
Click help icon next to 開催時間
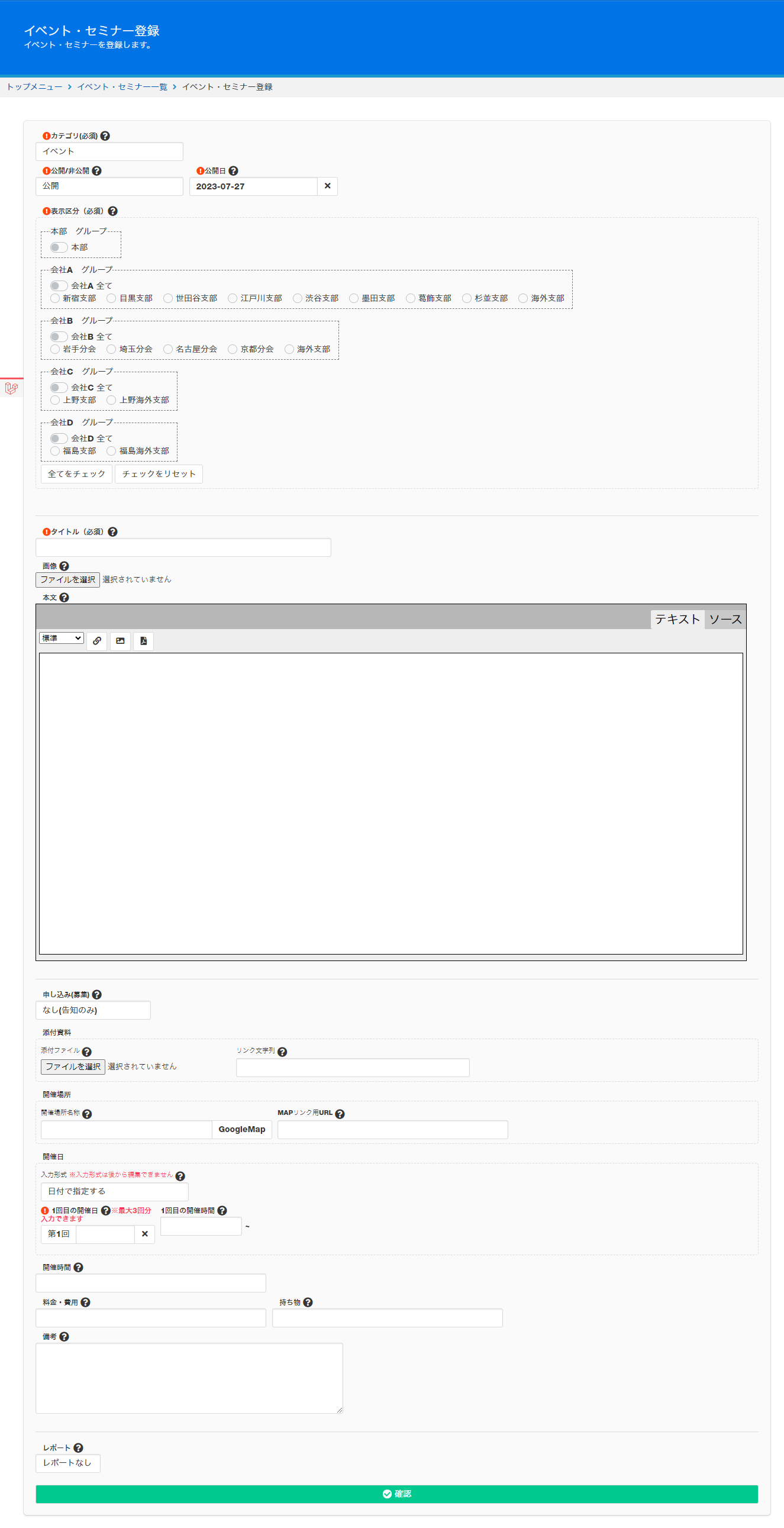click(78, 1268)
